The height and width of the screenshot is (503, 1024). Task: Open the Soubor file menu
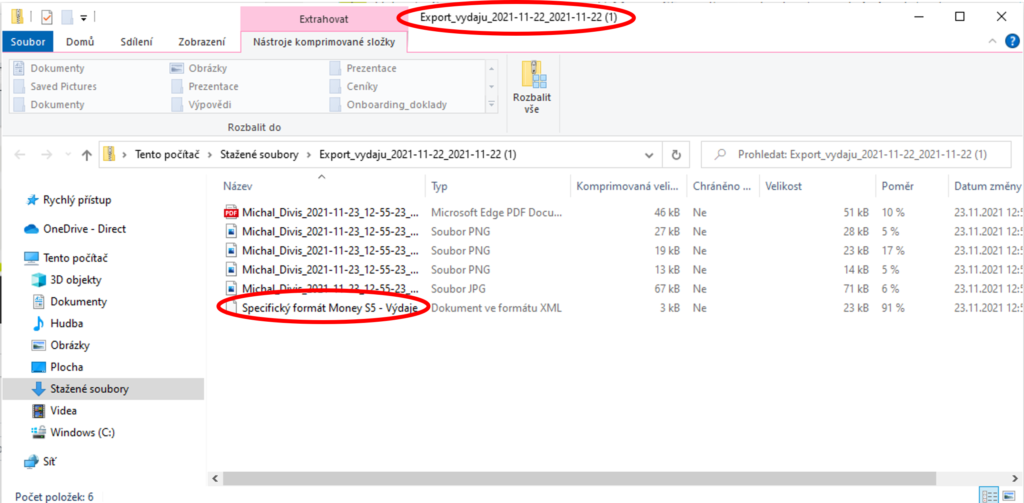[x=28, y=42]
